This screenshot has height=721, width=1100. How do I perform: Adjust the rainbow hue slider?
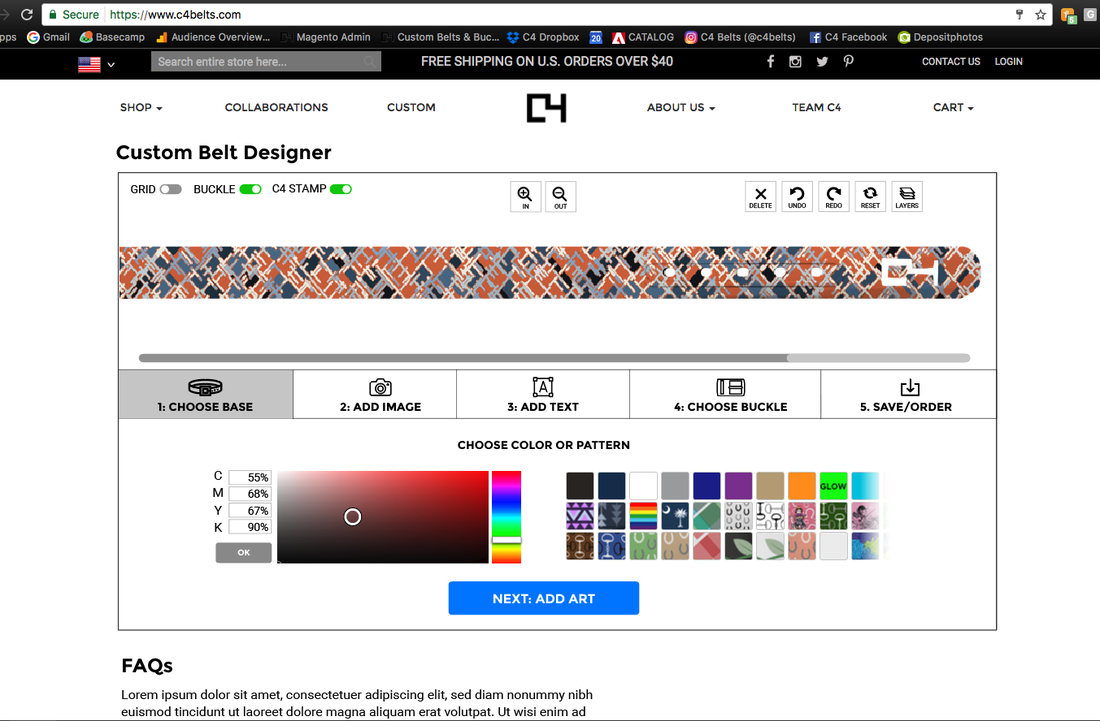507,517
